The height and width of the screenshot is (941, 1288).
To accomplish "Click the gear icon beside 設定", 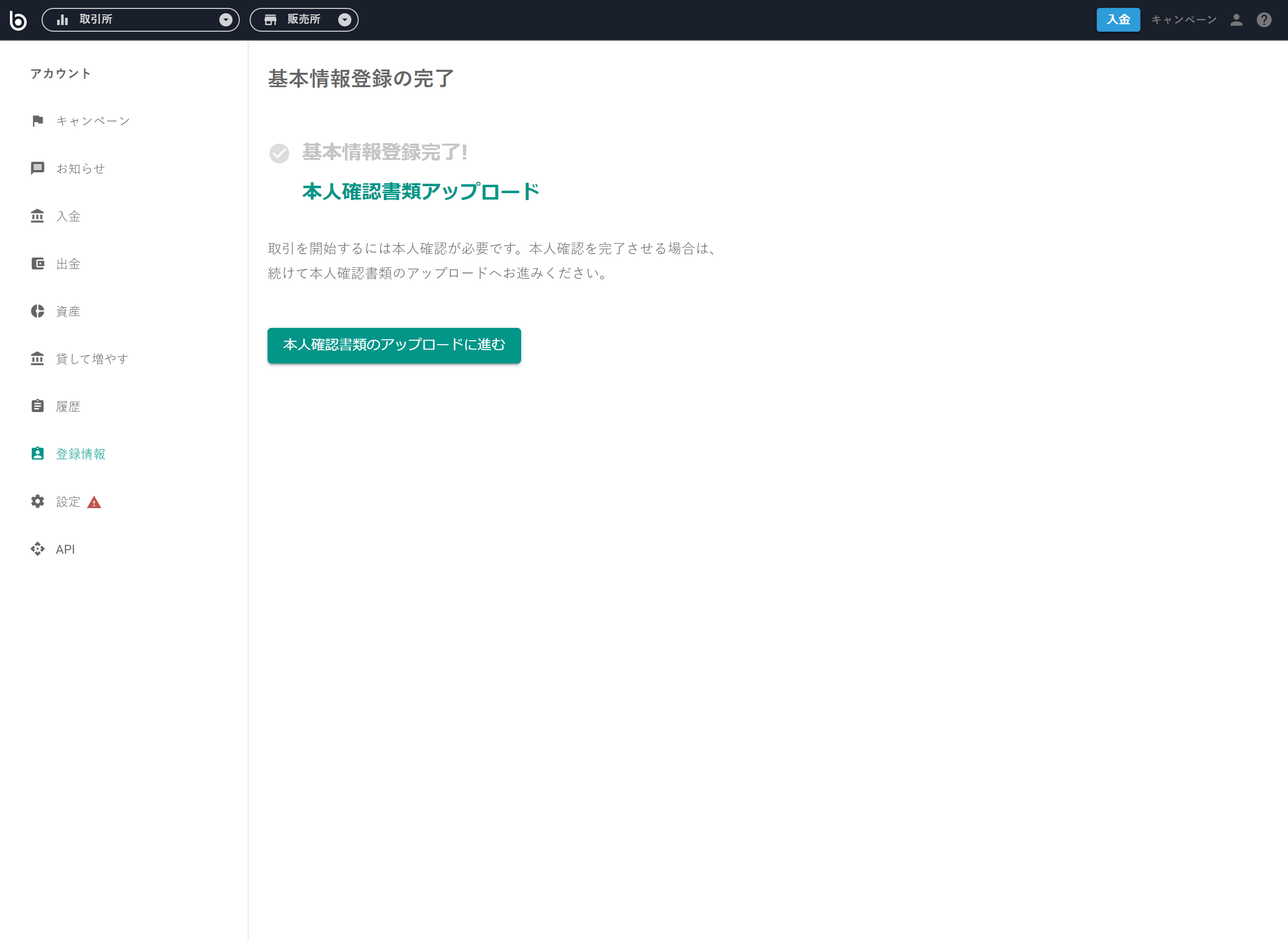I will pyautogui.click(x=38, y=501).
